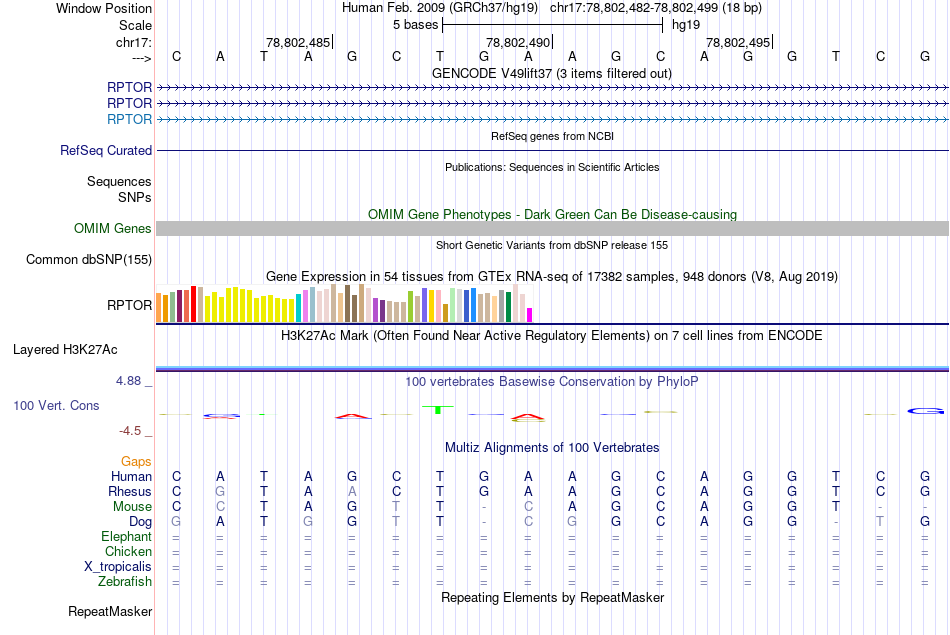Click the green T logo in PhyloP track
The image size is (950, 635).
click(x=438, y=410)
